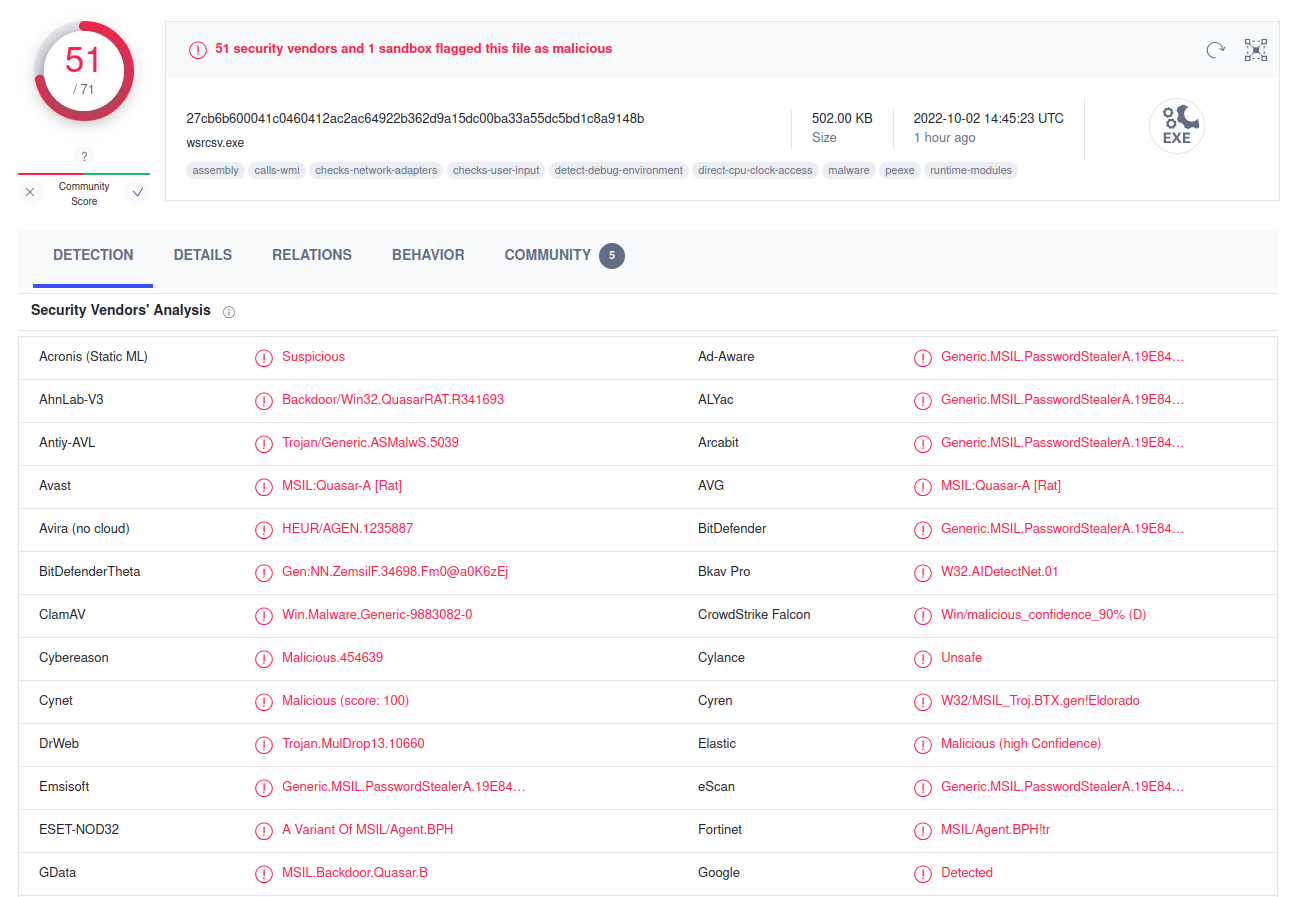Click the reanalyze refresh icon

(1215, 50)
